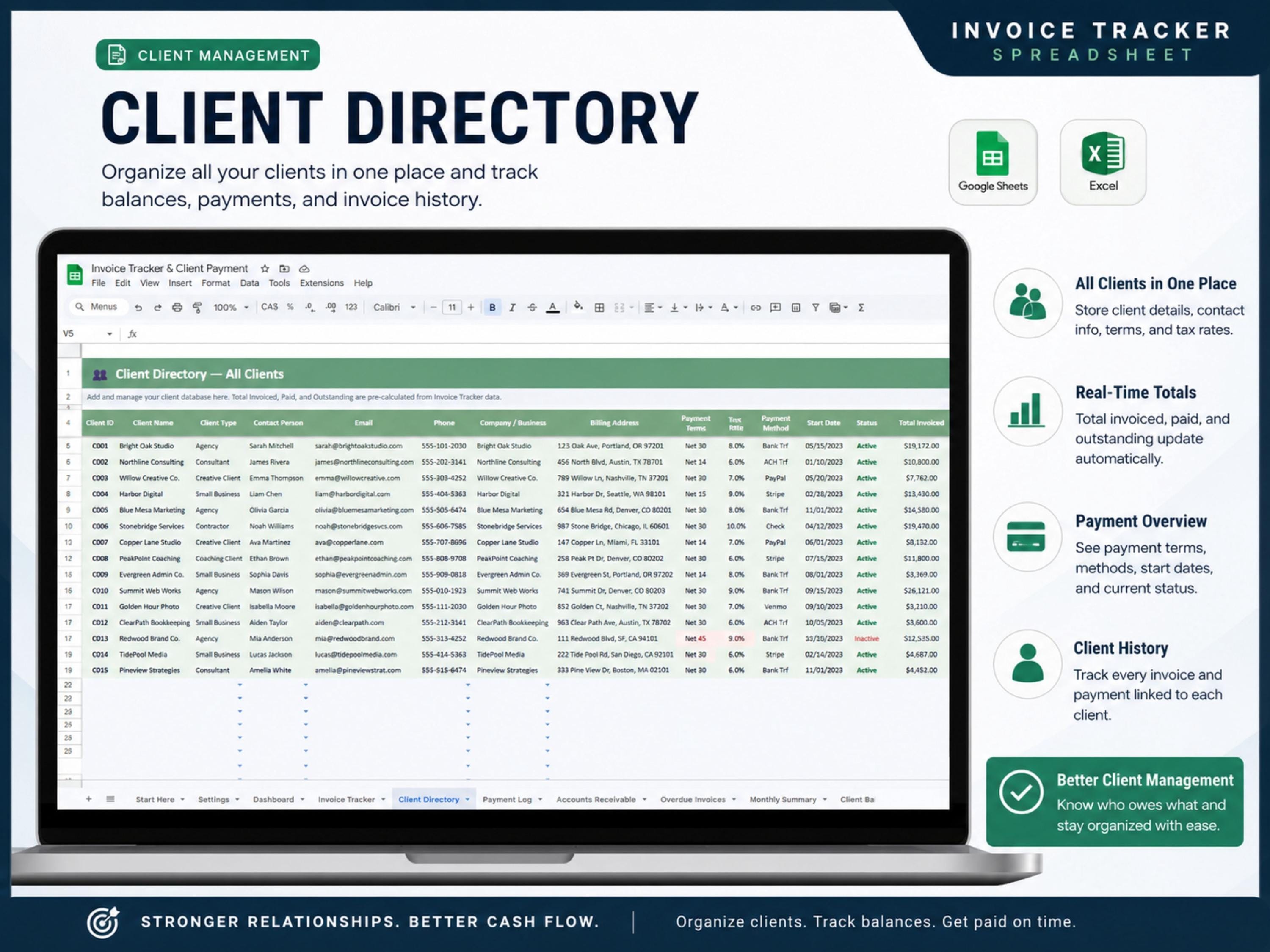Click the undo arrow in the toolbar

[138, 308]
